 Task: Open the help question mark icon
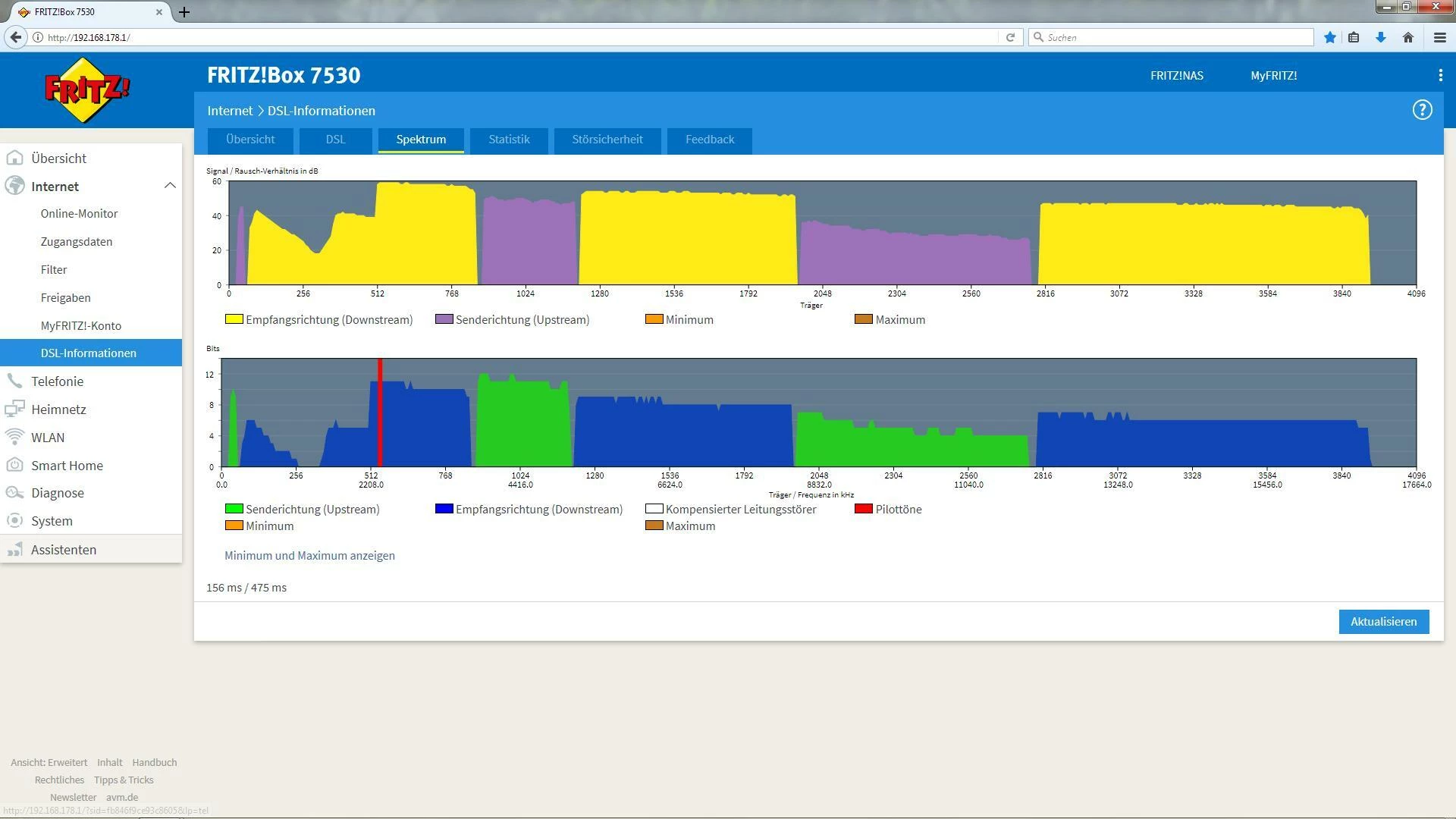click(1422, 110)
